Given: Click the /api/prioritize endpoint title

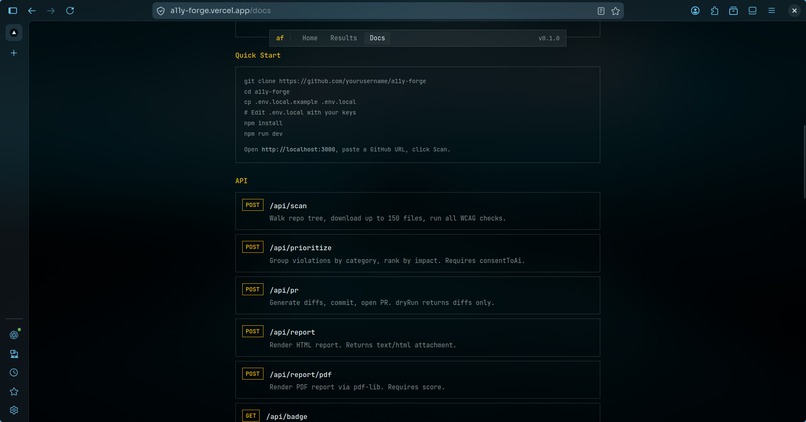Looking at the screenshot, I should pos(300,248).
